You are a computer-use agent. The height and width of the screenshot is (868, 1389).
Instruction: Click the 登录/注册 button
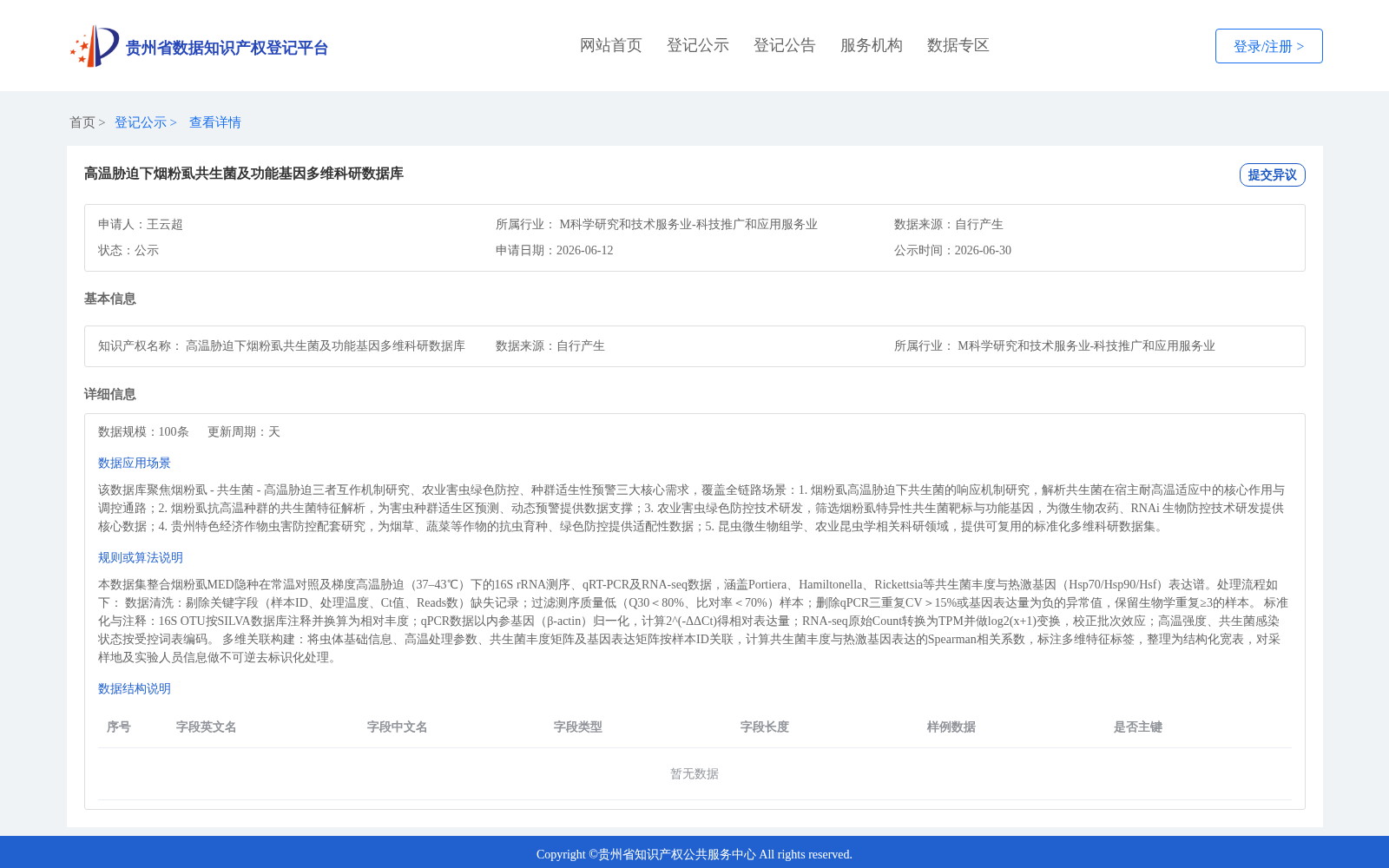click(1268, 46)
